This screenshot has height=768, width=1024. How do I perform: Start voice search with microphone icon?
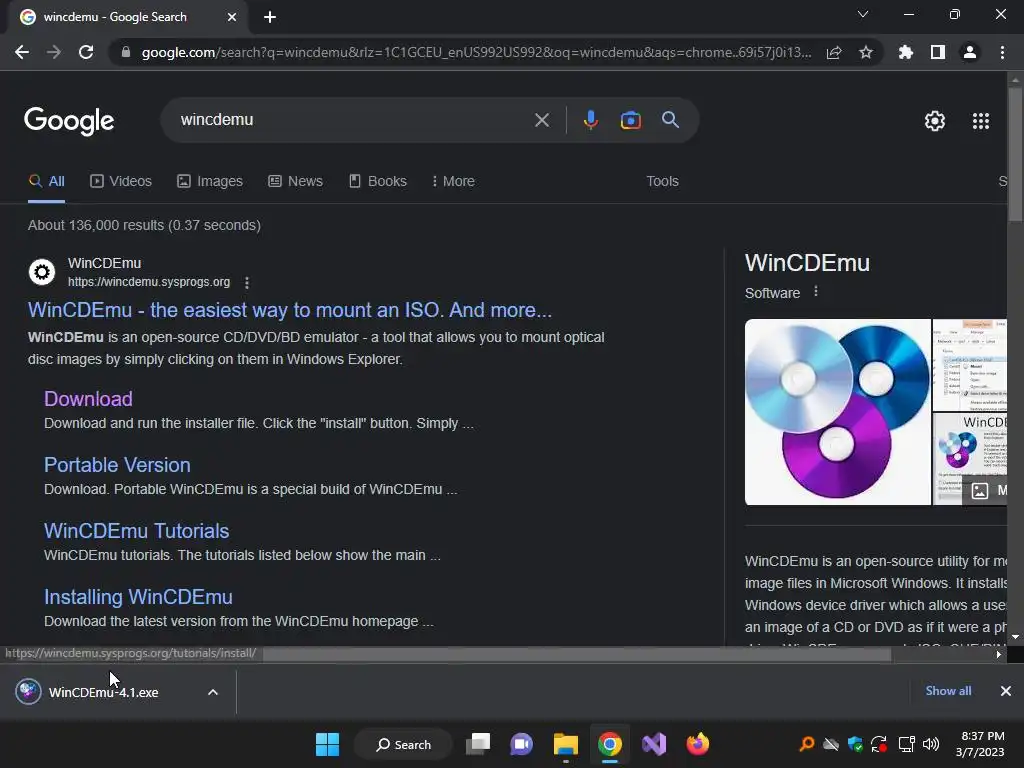pos(590,120)
